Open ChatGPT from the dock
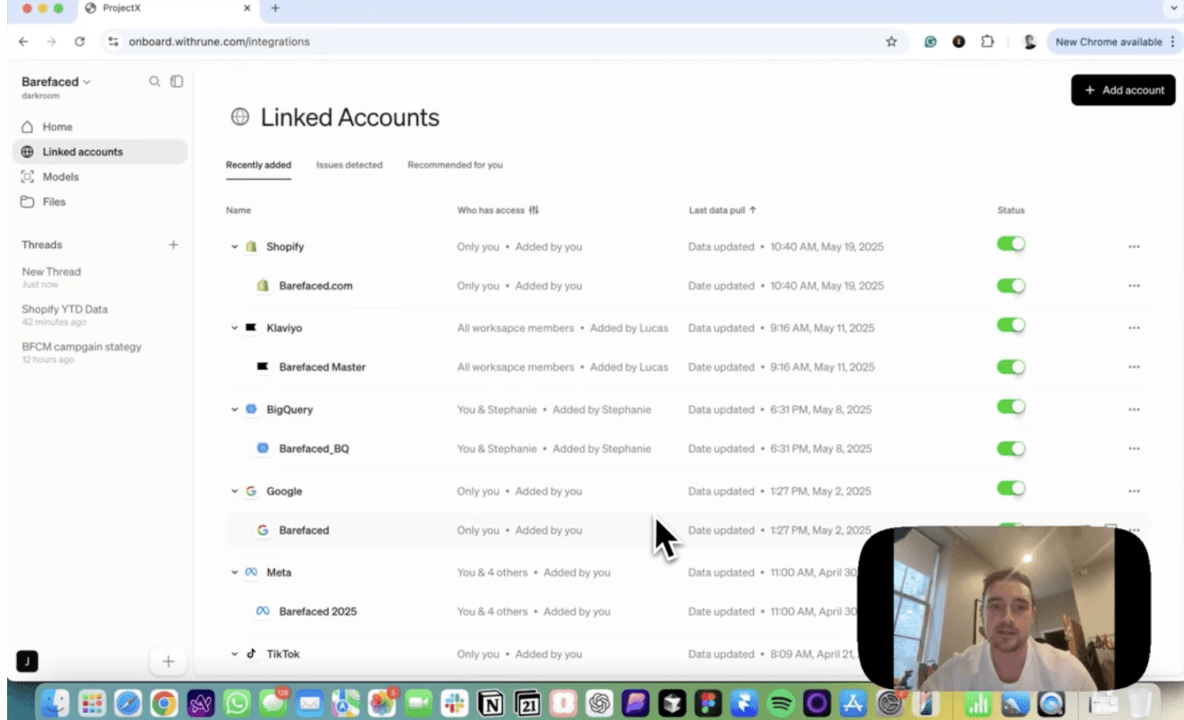The width and height of the screenshot is (1184, 720). [x=600, y=704]
